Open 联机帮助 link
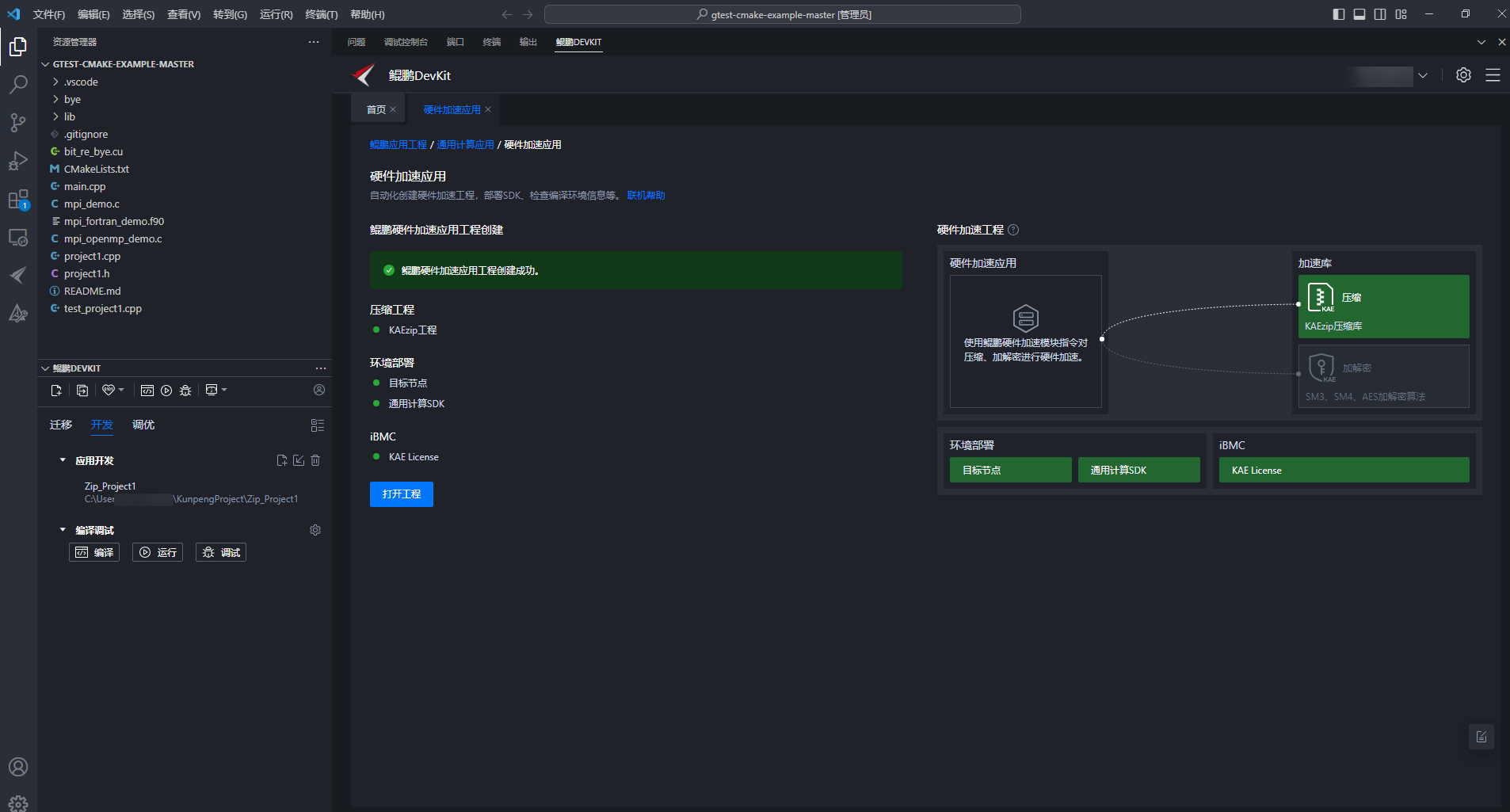 [x=646, y=196]
